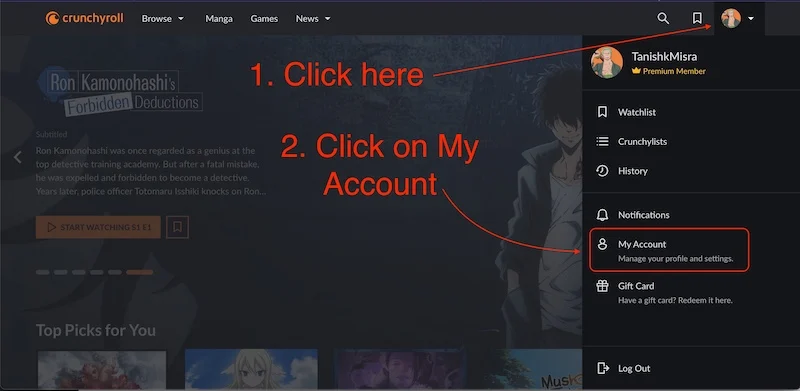Open the blonde girl anime thumbnail
Screen dimensions: 800x391
[251, 369]
